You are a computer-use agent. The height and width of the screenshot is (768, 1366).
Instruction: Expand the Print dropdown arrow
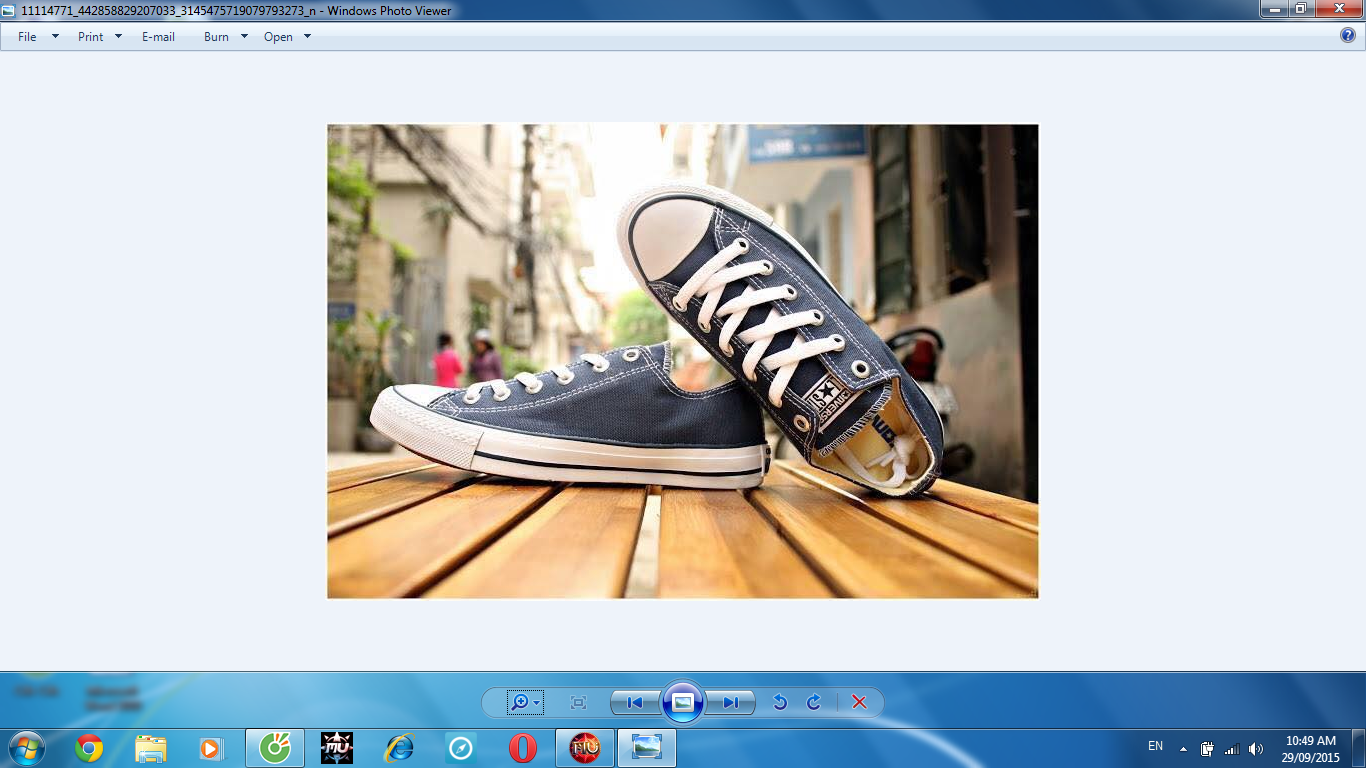coord(118,36)
